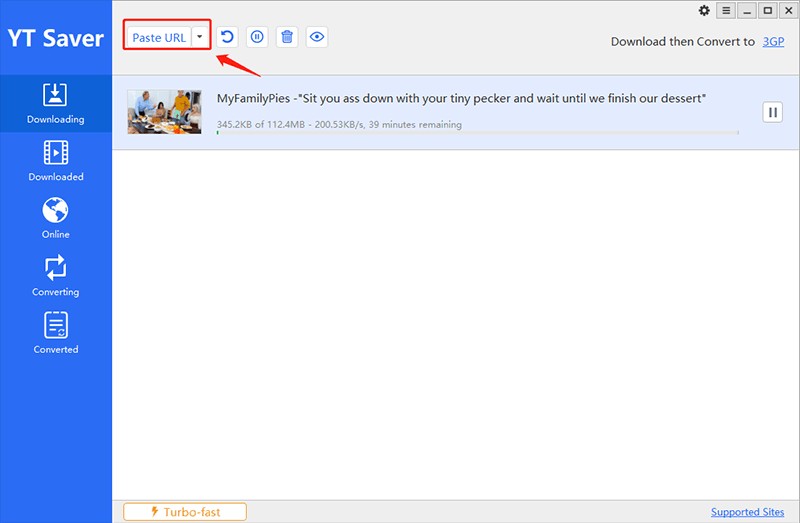Close the YT Saver window
This screenshot has width=800, height=523.
point(788,10)
